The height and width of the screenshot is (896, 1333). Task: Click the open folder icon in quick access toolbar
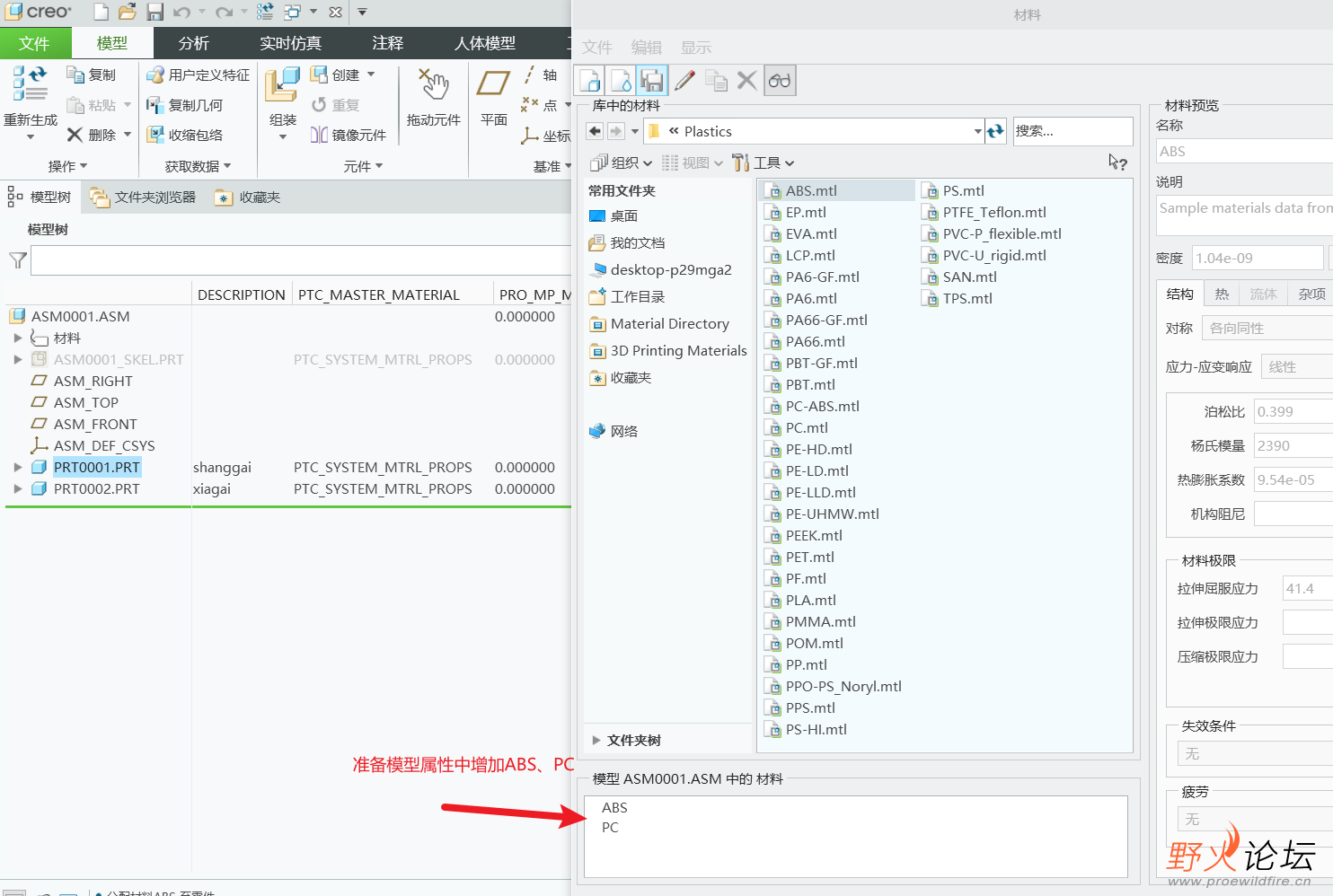click(x=128, y=12)
